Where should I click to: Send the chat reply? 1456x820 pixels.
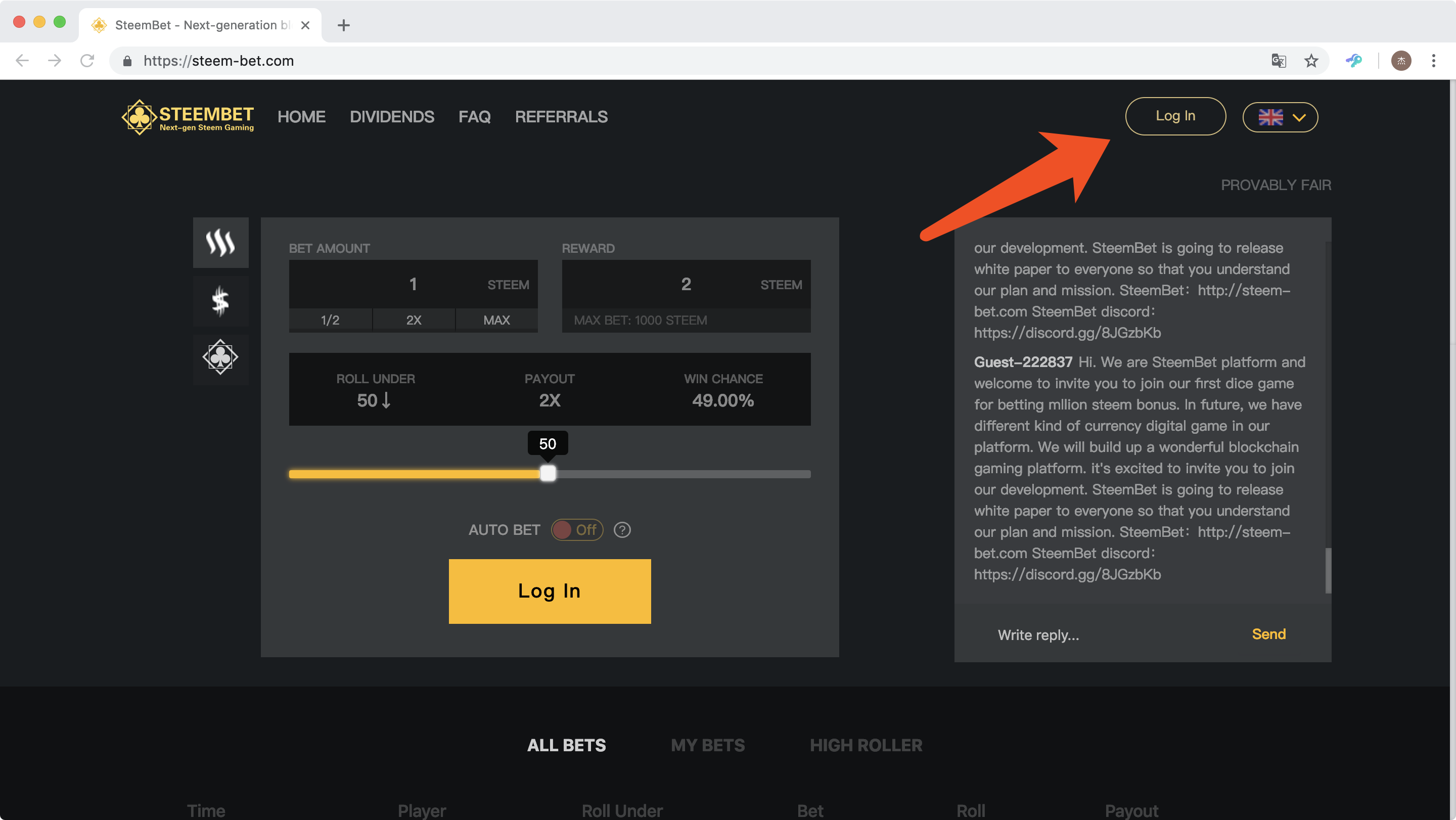click(1268, 634)
